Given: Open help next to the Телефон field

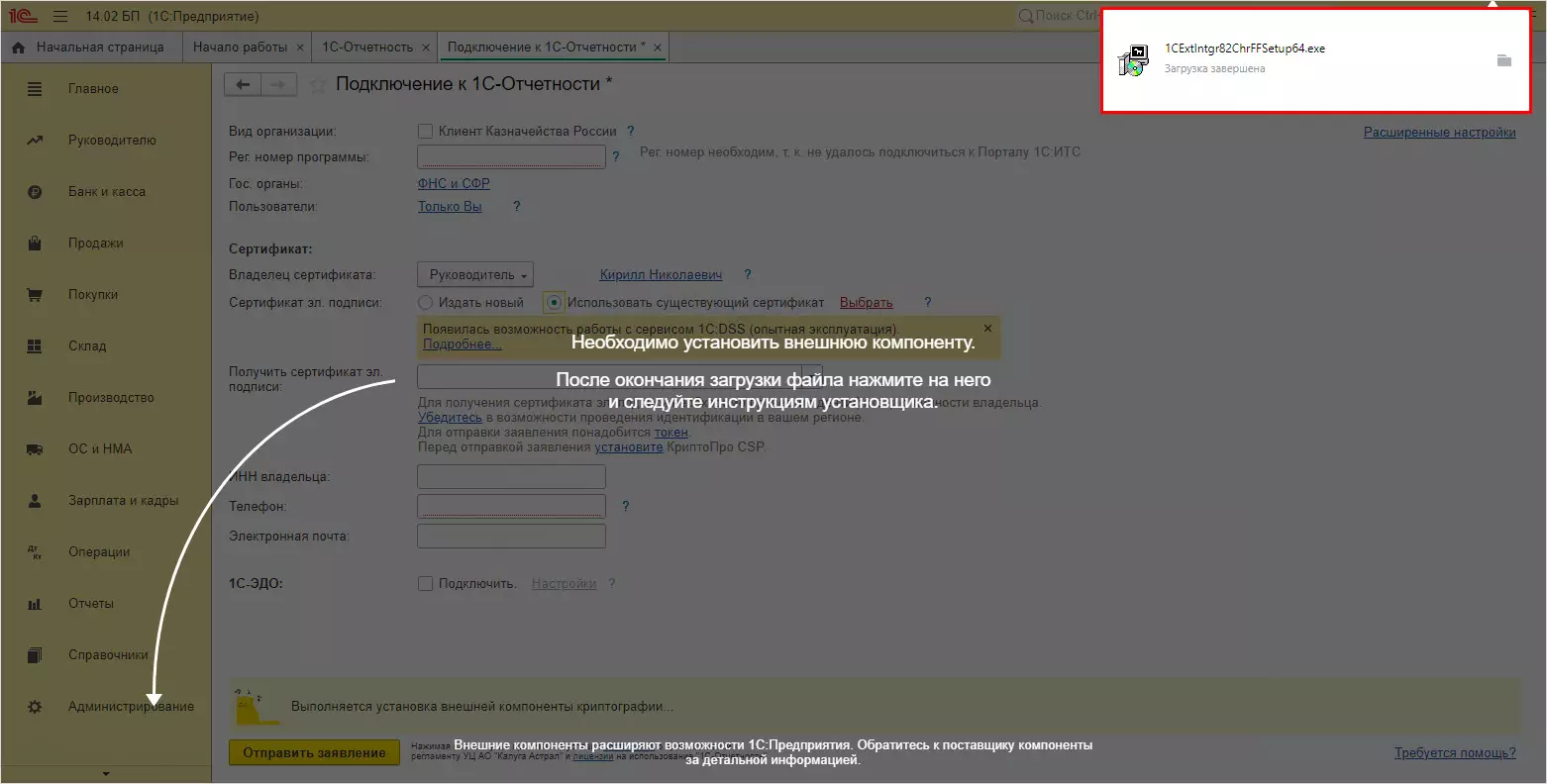Looking at the screenshot, I should pos(626,507).
